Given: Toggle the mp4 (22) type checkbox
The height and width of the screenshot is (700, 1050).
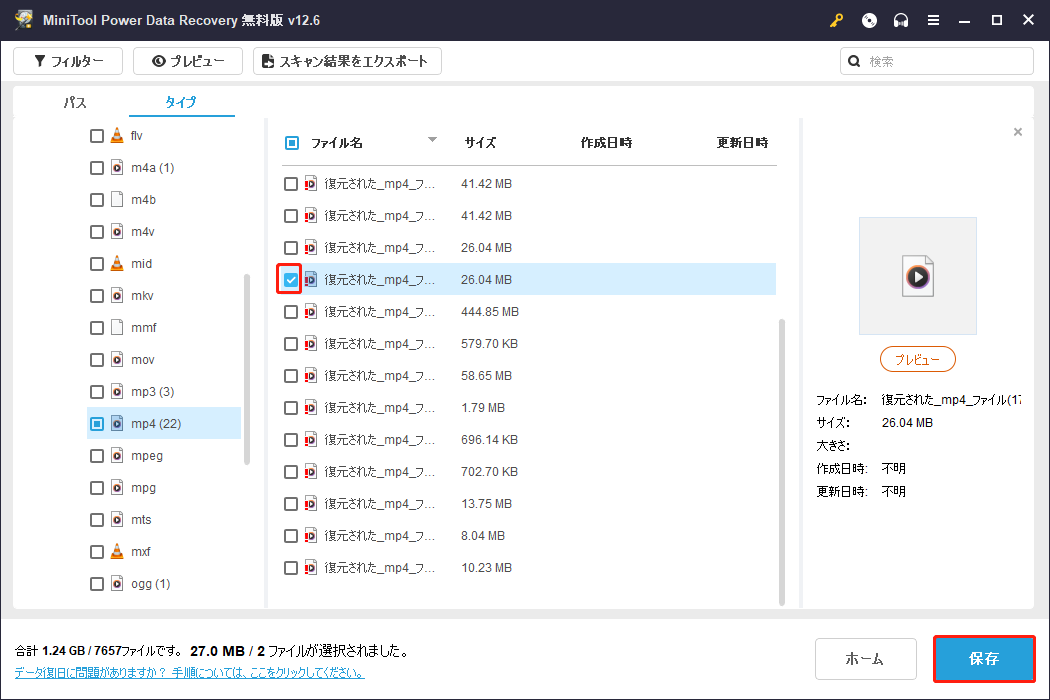Looking at the screenshot, I should click(x=97, y=423).
